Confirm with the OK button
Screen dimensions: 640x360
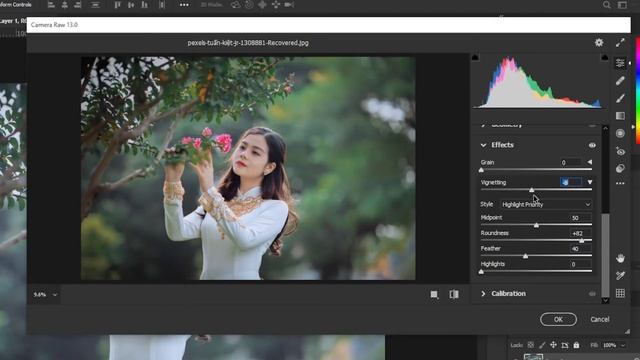click(558, 319)
